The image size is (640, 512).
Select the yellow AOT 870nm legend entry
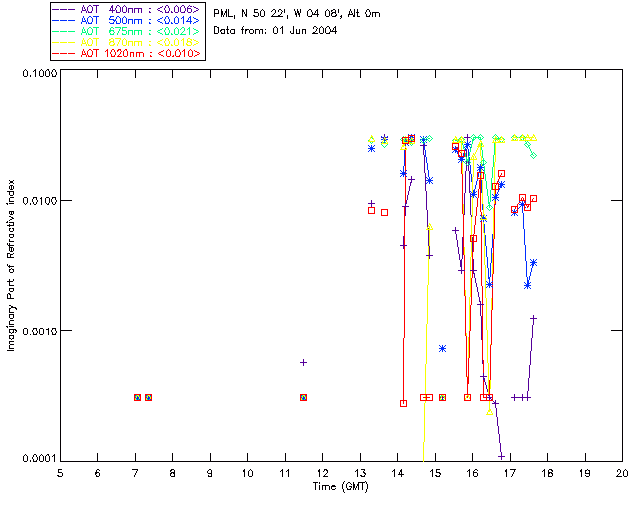pos(127,42)
